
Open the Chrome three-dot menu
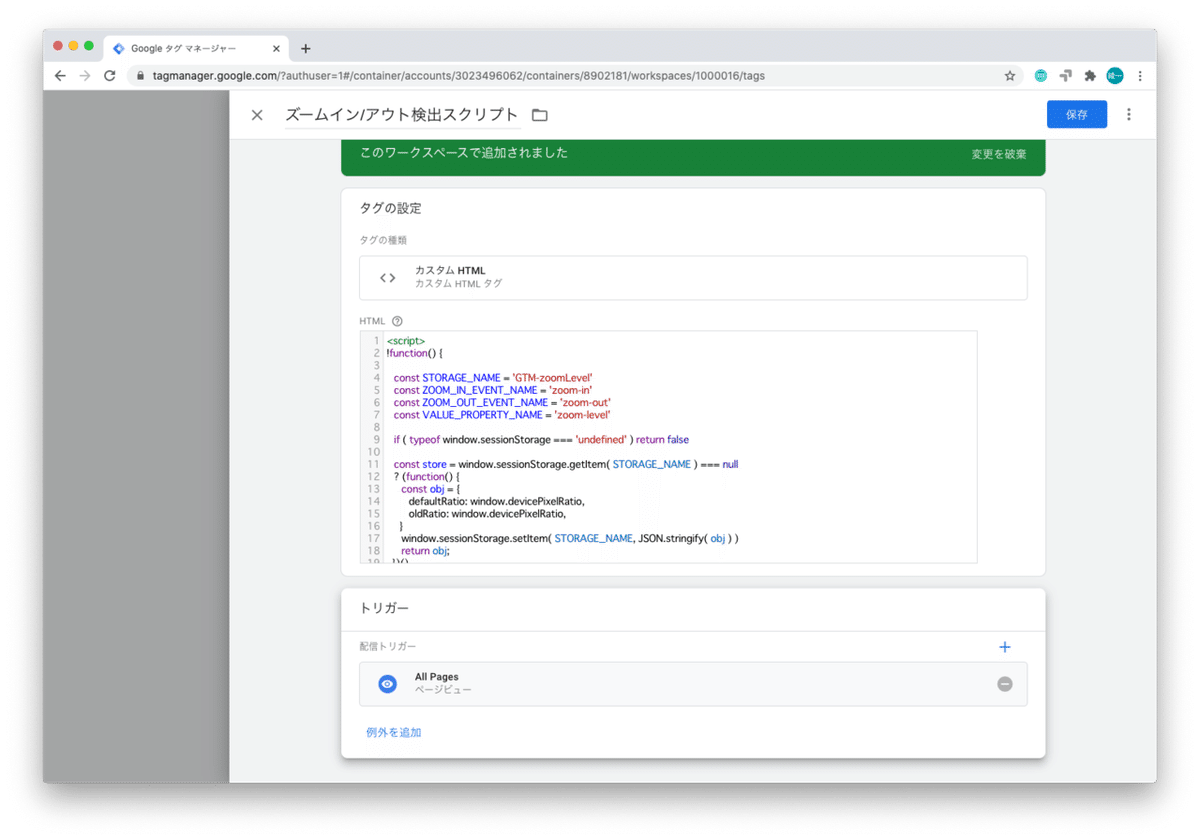(1140, 76)
